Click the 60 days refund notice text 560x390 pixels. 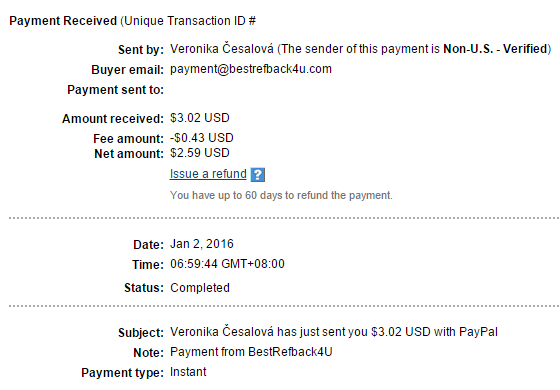[x=281, y=195]
